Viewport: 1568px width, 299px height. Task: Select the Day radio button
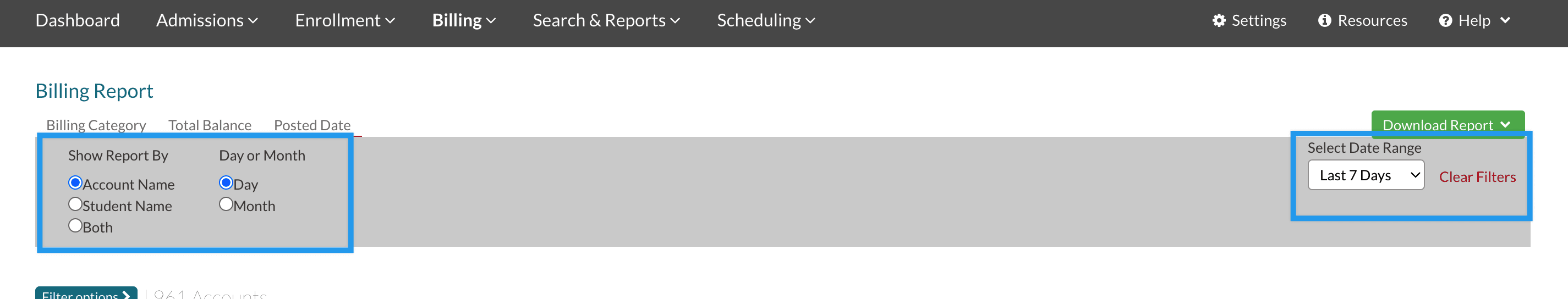tap(226, 182)
